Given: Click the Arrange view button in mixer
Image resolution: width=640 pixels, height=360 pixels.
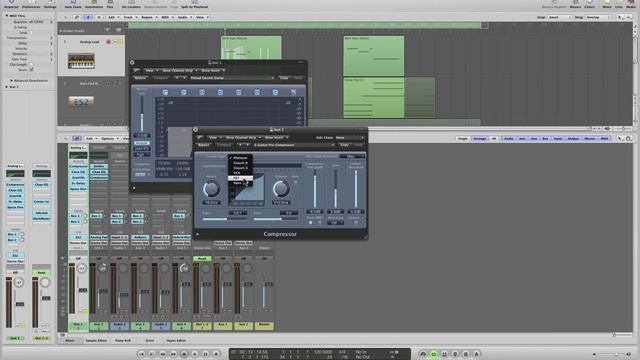Looking at the screenshot, I should point(480,139).
